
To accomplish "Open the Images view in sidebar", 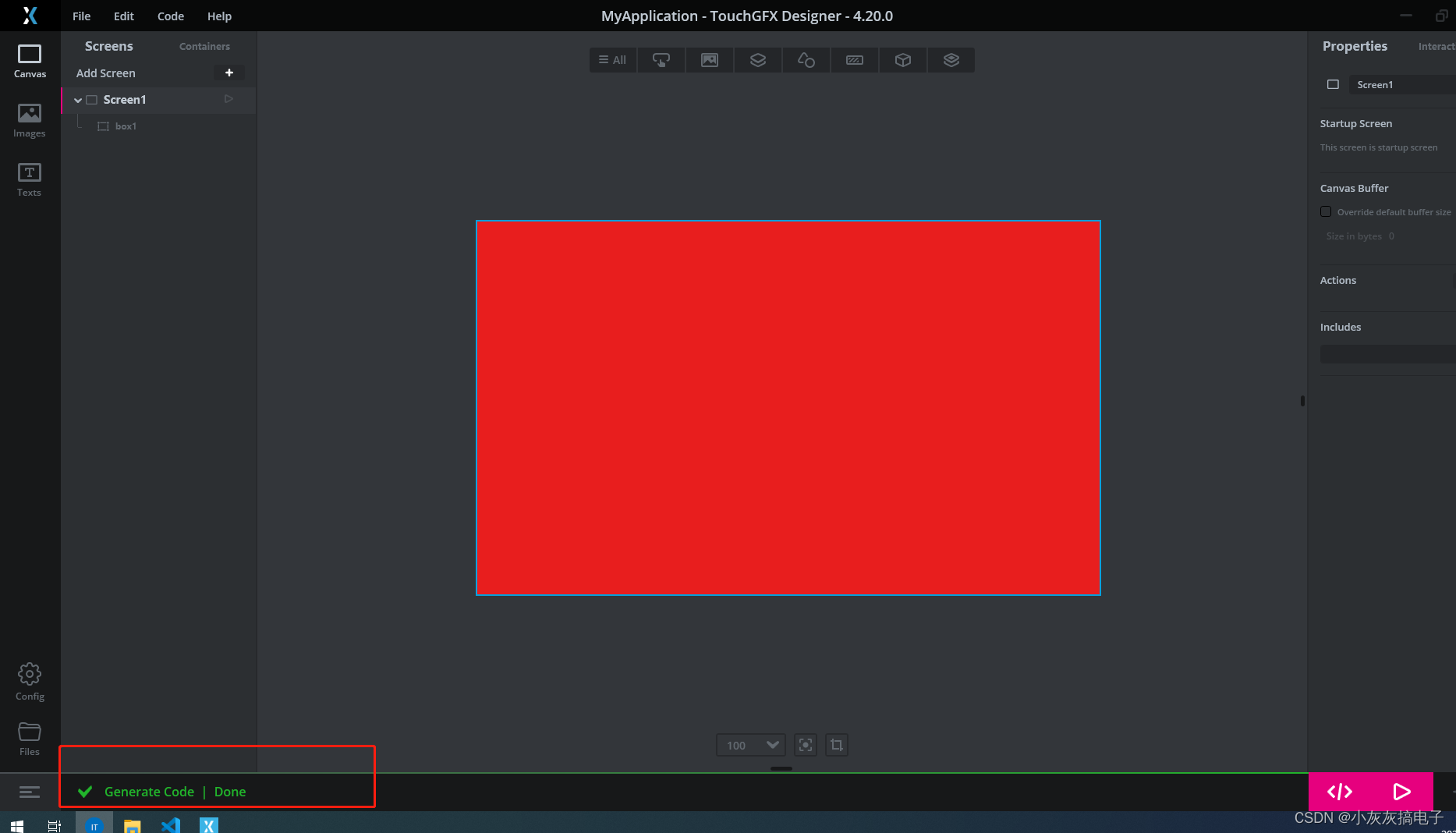I will tap(30, 121).
